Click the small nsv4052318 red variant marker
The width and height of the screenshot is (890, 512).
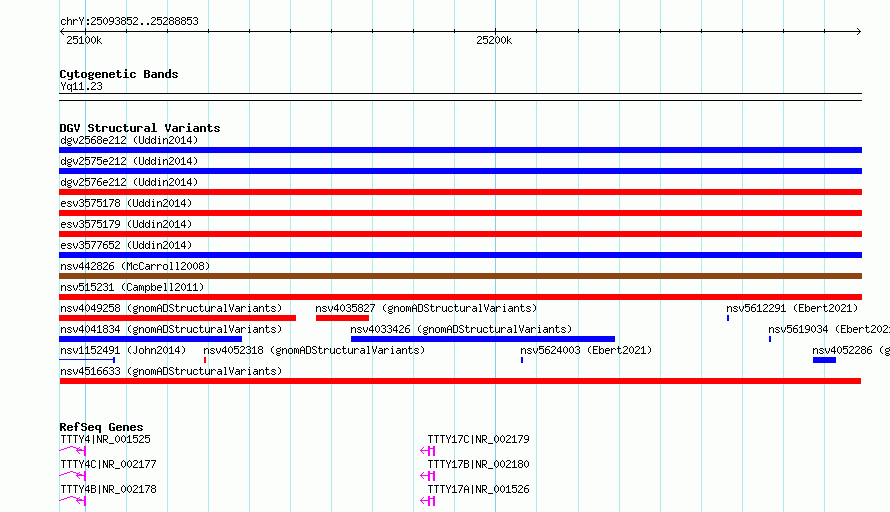click(205, 360)
